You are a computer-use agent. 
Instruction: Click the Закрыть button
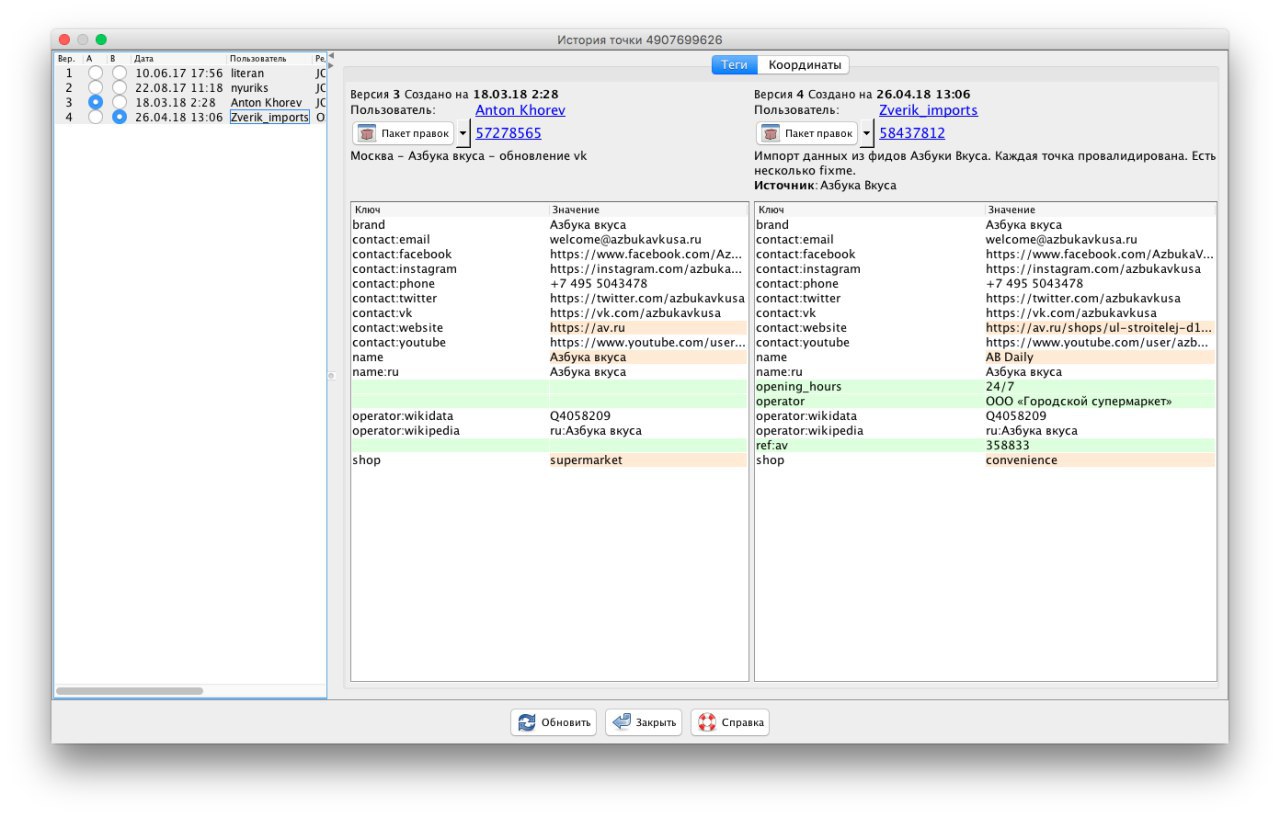pos(644,722)
